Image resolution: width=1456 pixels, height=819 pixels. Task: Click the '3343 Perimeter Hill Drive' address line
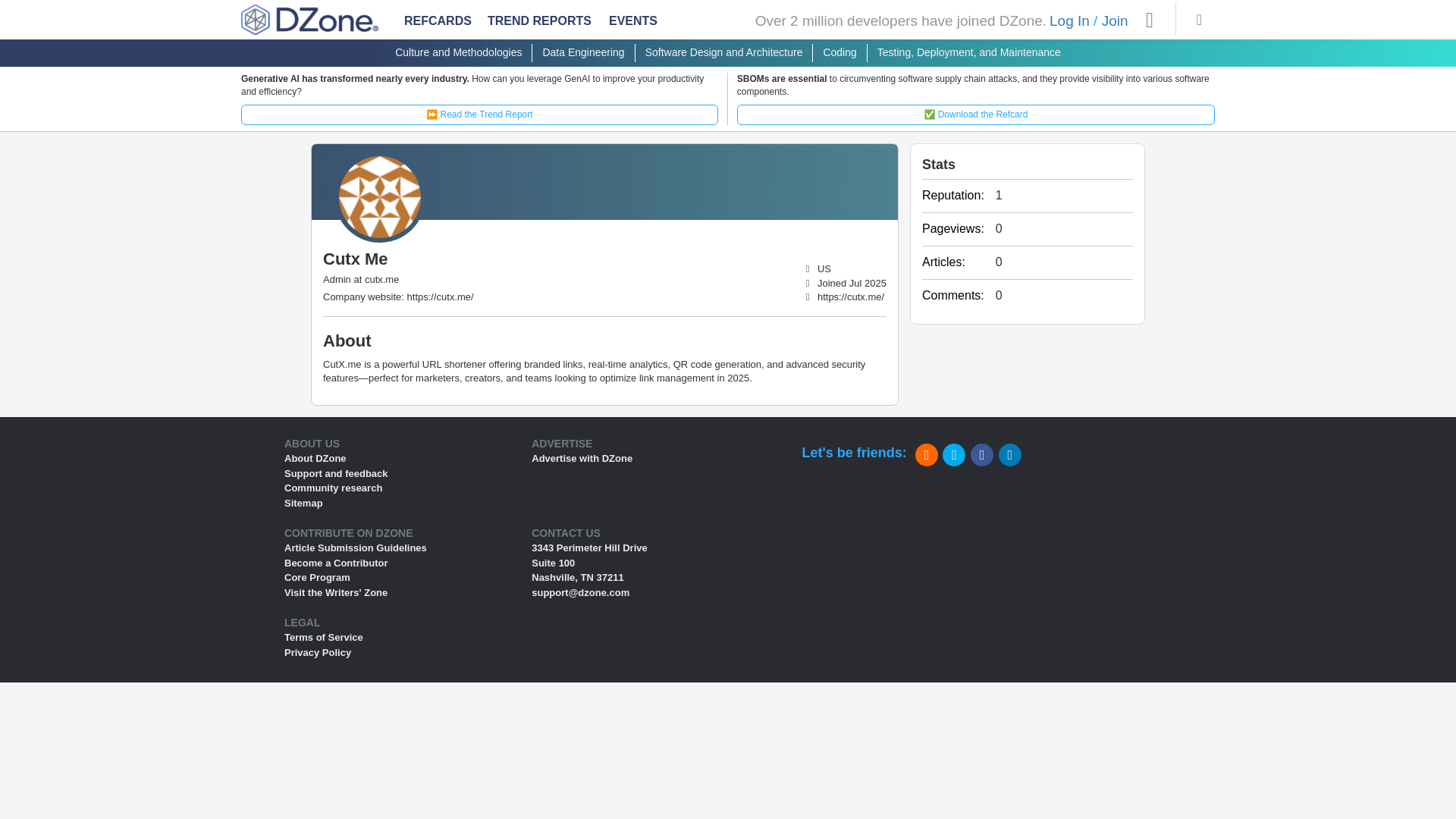pos(589,548)
